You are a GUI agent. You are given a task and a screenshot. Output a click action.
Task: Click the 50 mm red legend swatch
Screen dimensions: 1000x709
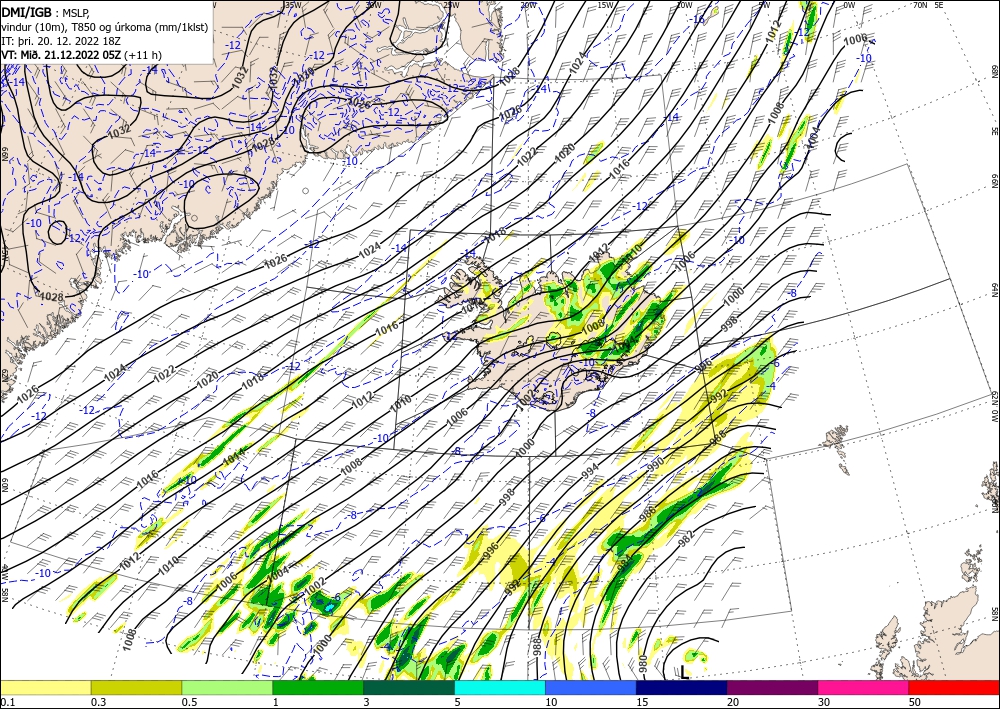tap(954, 687)
